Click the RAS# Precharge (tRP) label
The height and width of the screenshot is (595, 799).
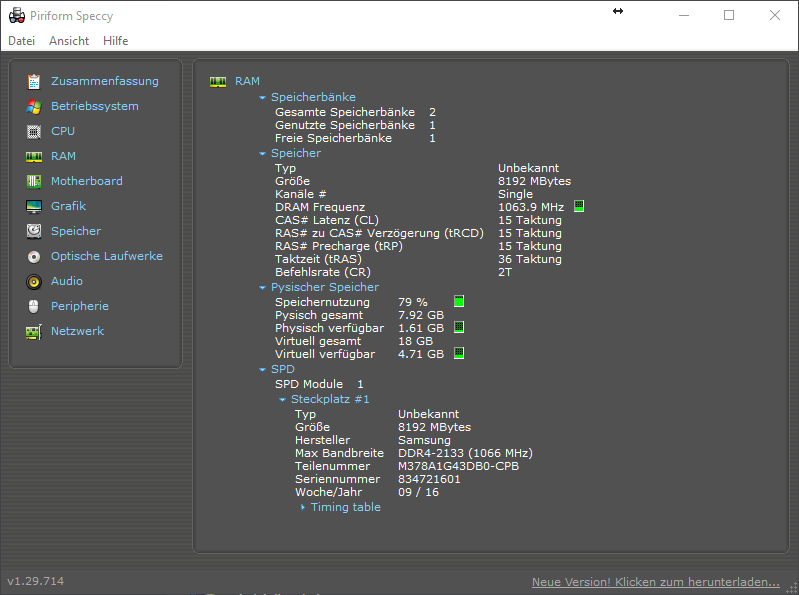pos(339,246)
